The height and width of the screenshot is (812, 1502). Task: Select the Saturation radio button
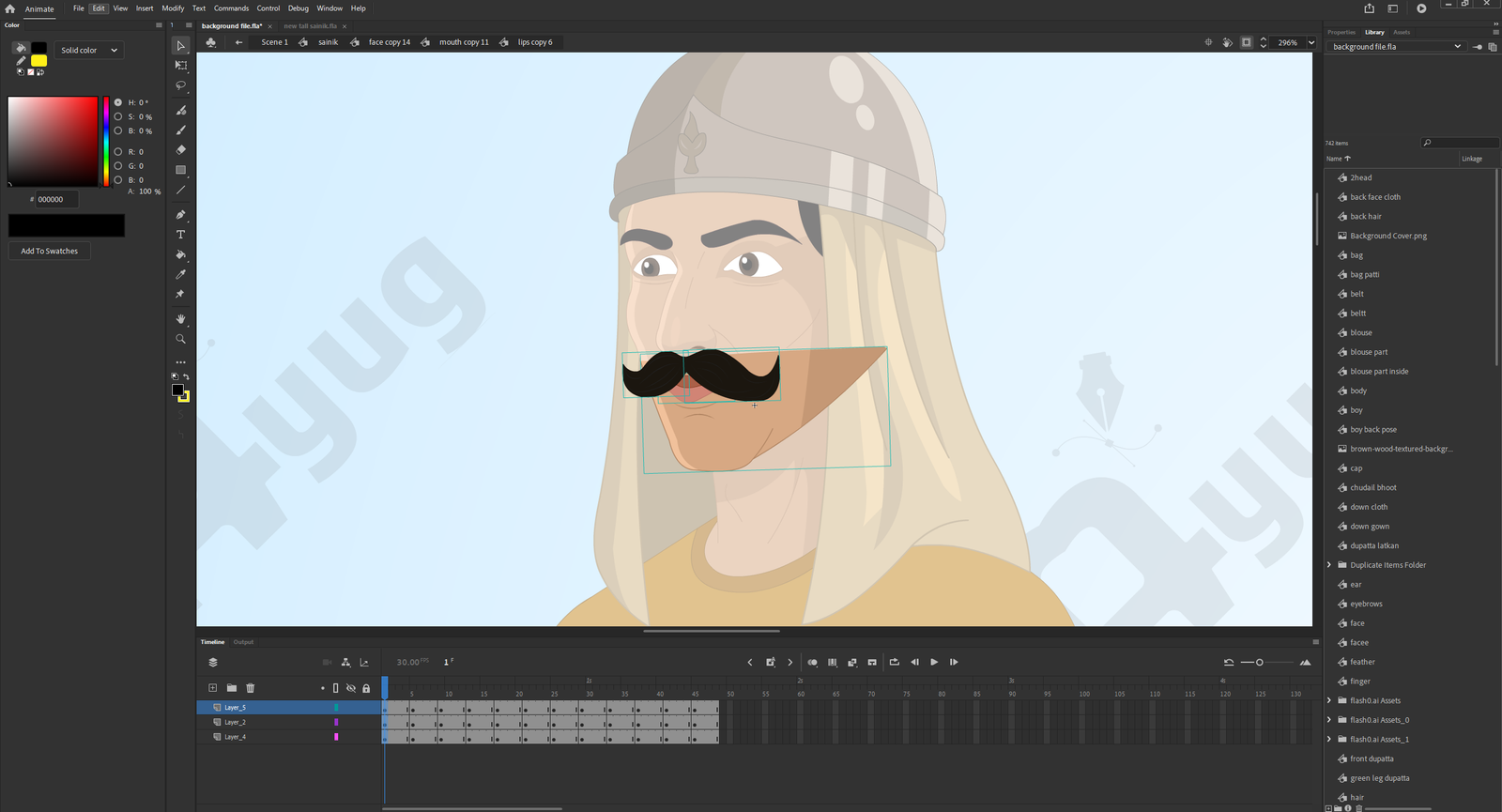click(x=118, y=117)
